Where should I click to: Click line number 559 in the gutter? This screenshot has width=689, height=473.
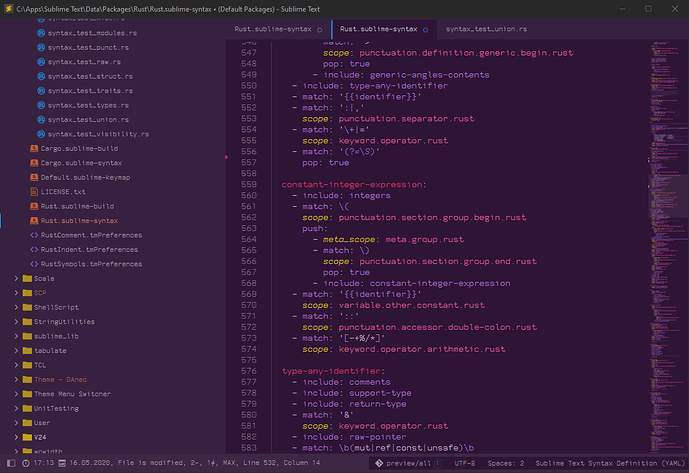click(x=249, y=185)
